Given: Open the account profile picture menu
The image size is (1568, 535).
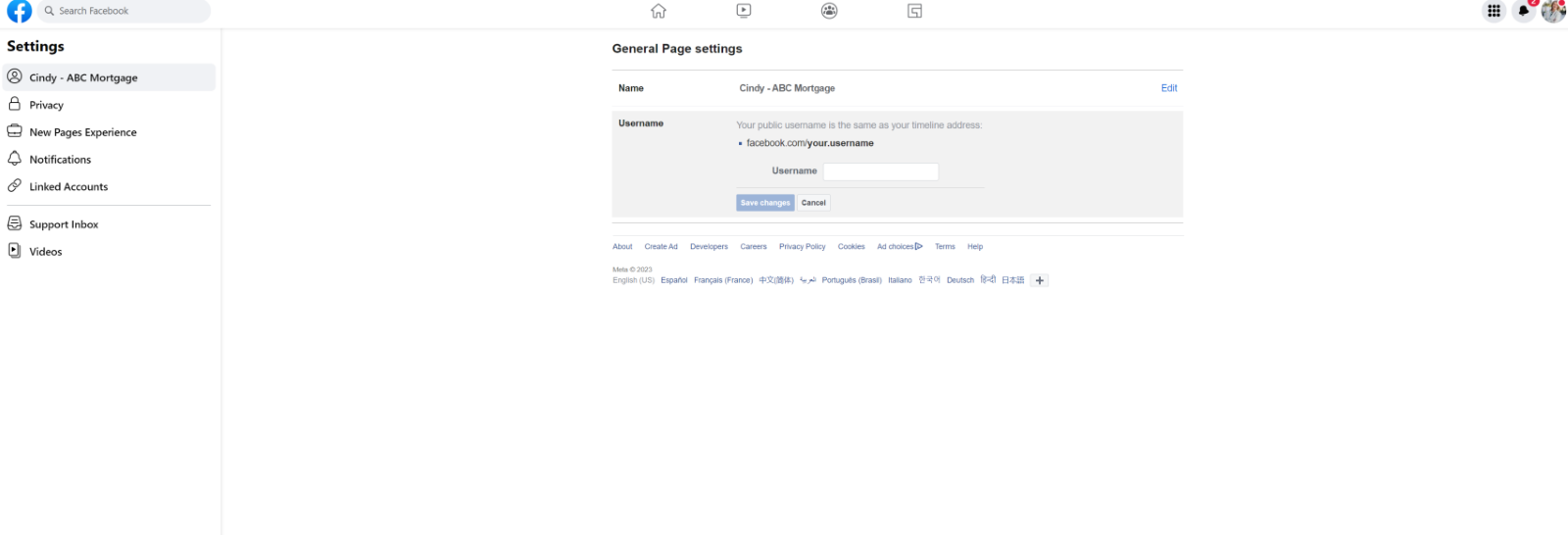Looking at the screenshot, I should (1552, 11).
